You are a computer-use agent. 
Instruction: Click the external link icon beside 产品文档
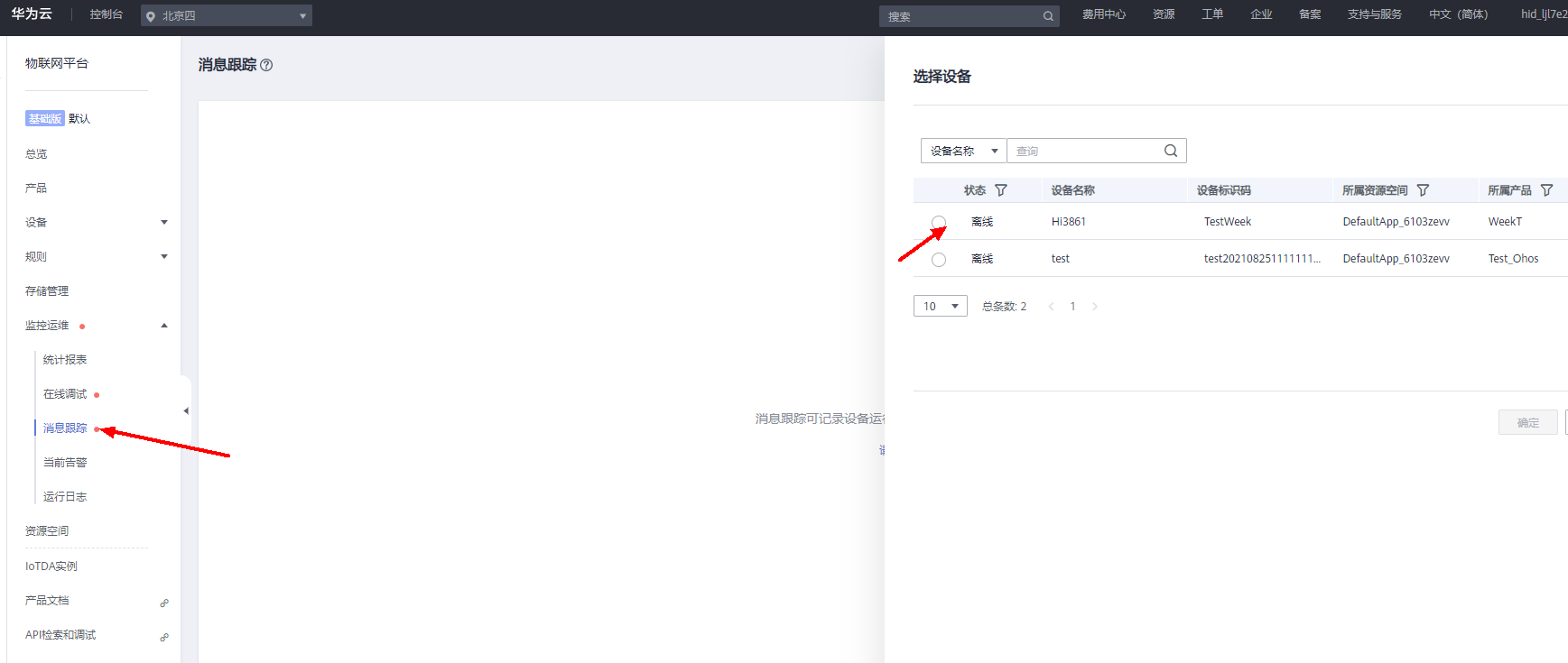pyautogui.click(x=164, y=603)
